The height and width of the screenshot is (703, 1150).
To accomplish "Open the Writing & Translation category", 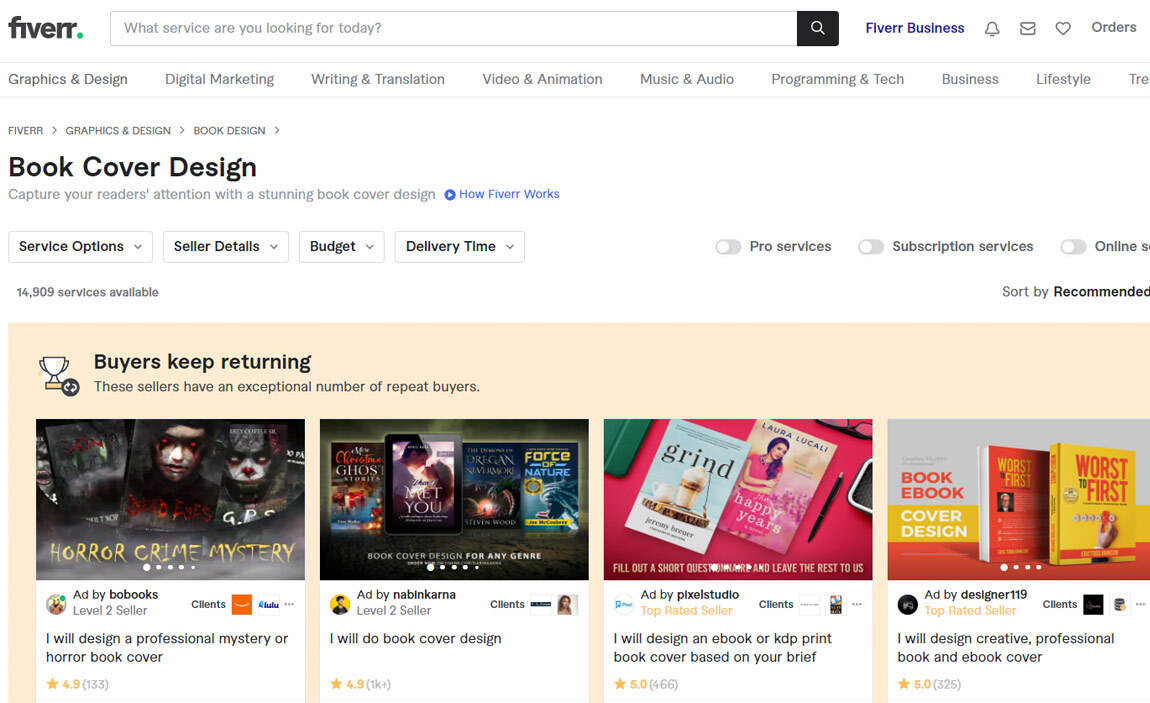I will [x=377, y=79].
